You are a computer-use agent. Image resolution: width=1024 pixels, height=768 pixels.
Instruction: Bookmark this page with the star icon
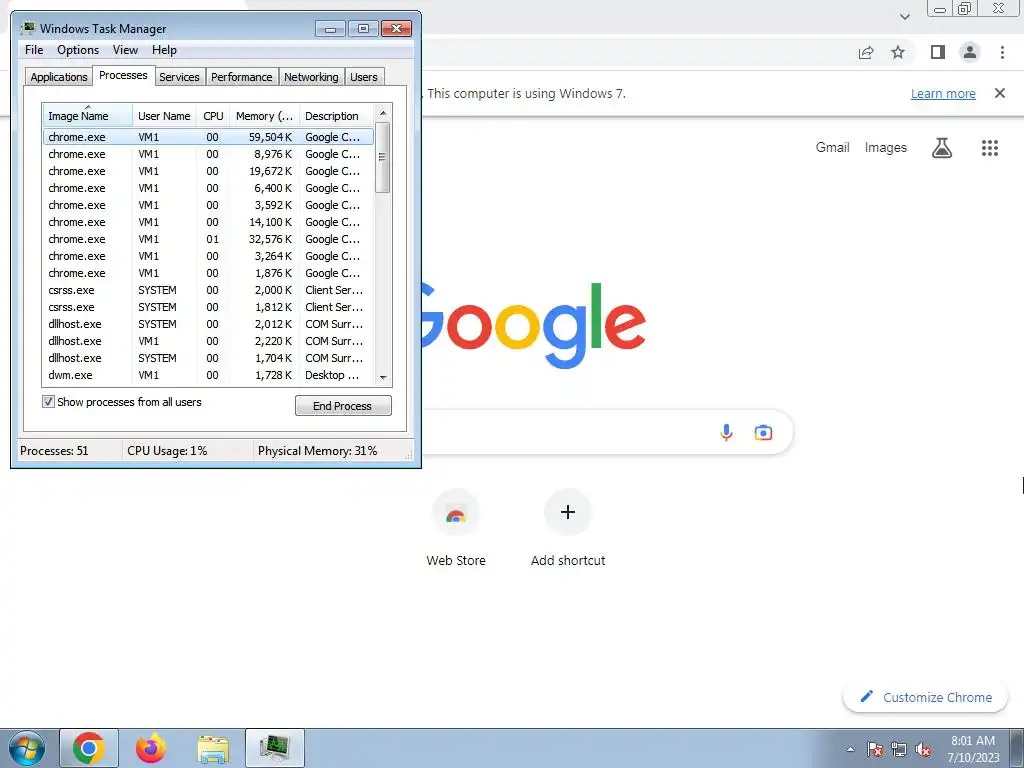coord(898,52)
